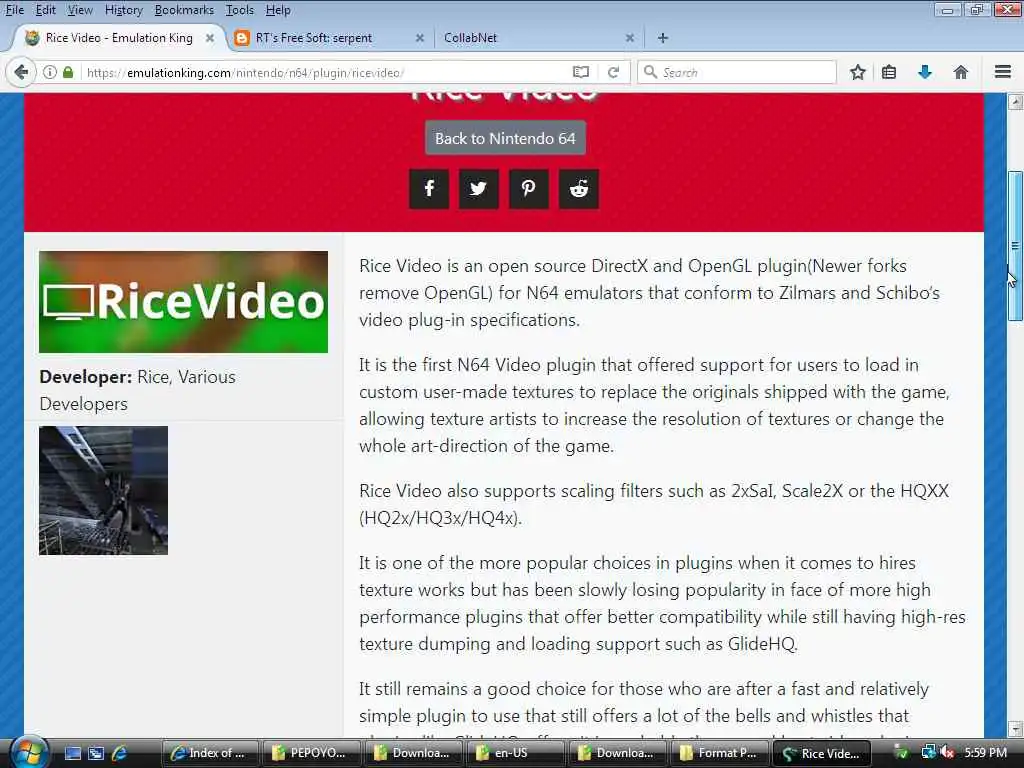The width and height of the screenshot is (1024, 768).
Task: Close the RT's Free Soft tab
Action: pyautogui.click(x=420, y=38)
